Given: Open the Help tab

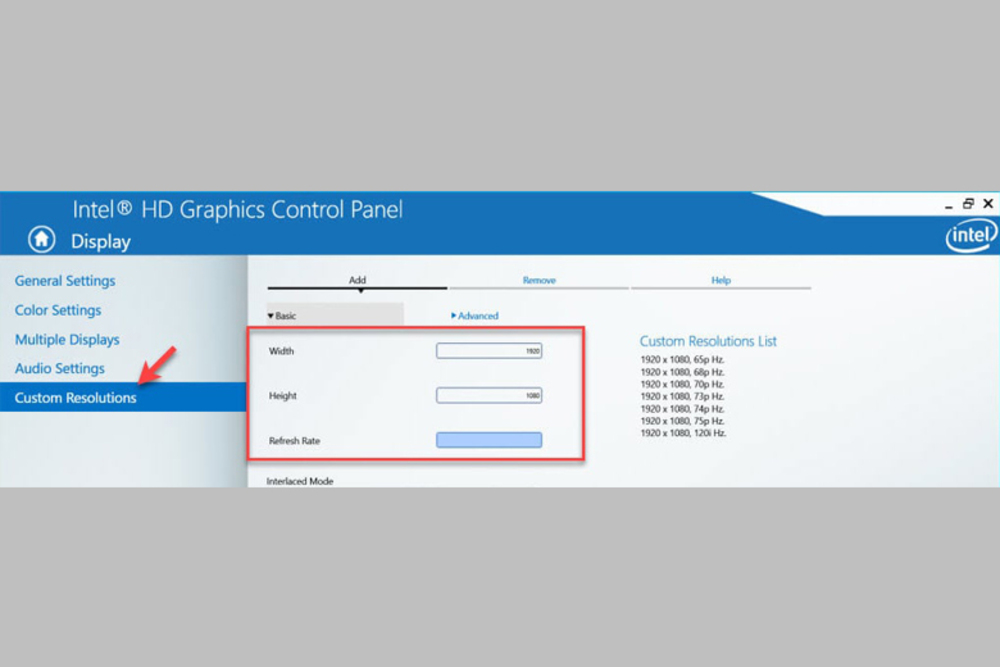Looking at the screenshot, I should click(x=721, y=281).
